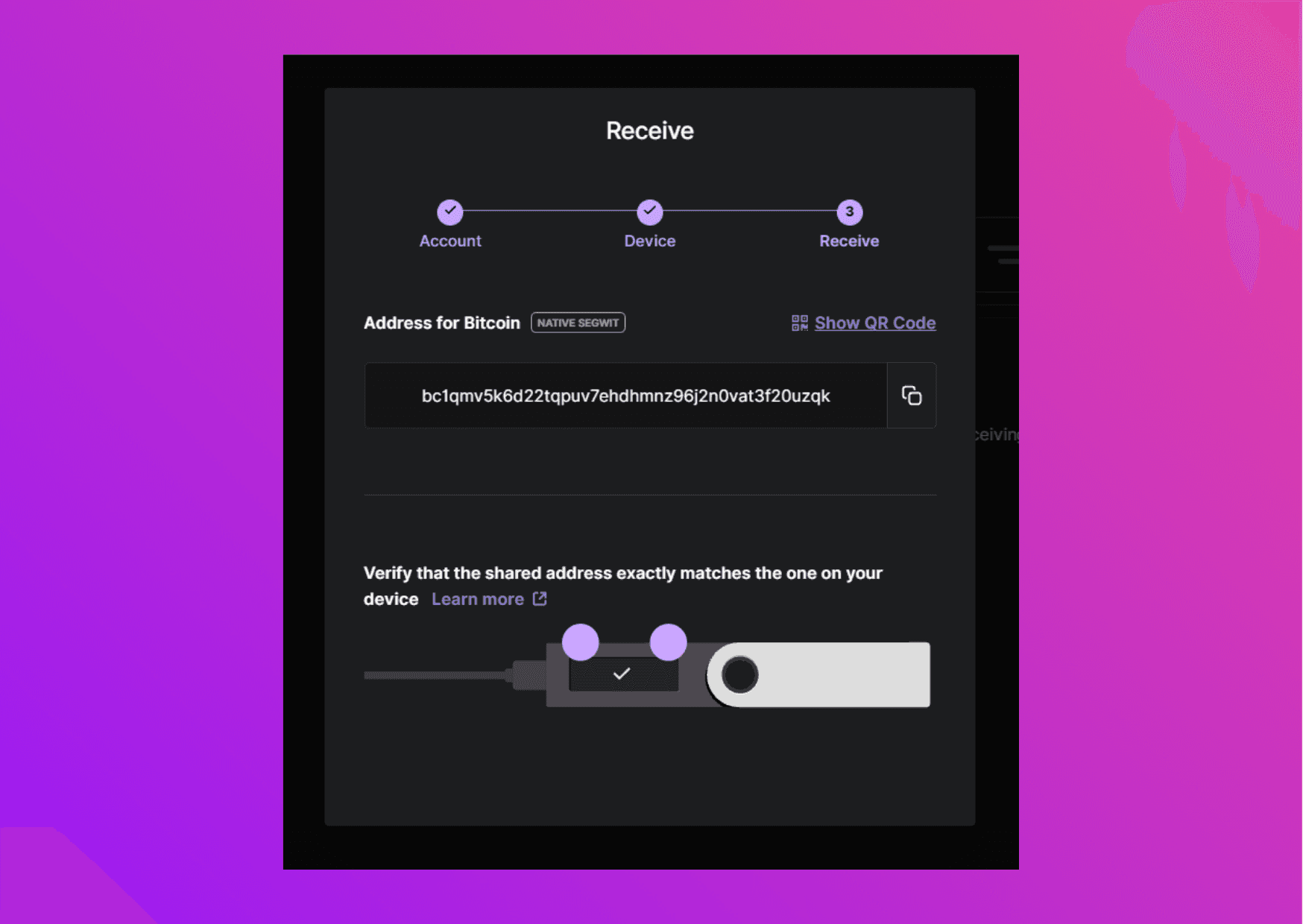1303x924 pixels.
Task: Click the Ledger device swivel cover illustration
Action: (x=818, y=674)
